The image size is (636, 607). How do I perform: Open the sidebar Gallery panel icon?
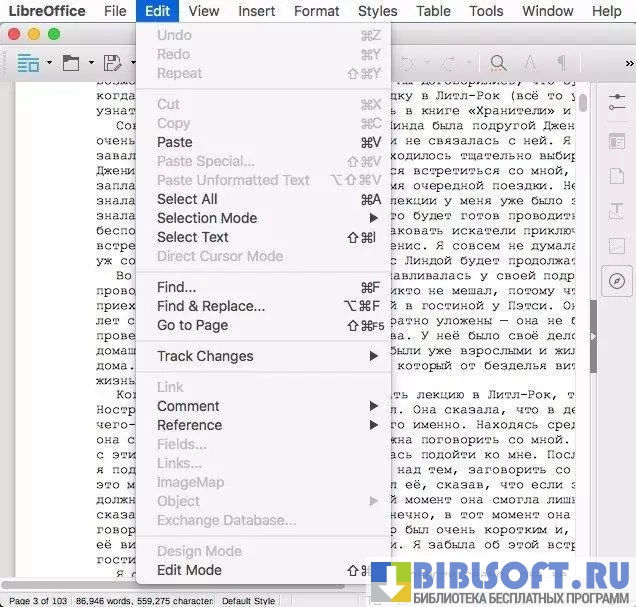coord(616,245)
